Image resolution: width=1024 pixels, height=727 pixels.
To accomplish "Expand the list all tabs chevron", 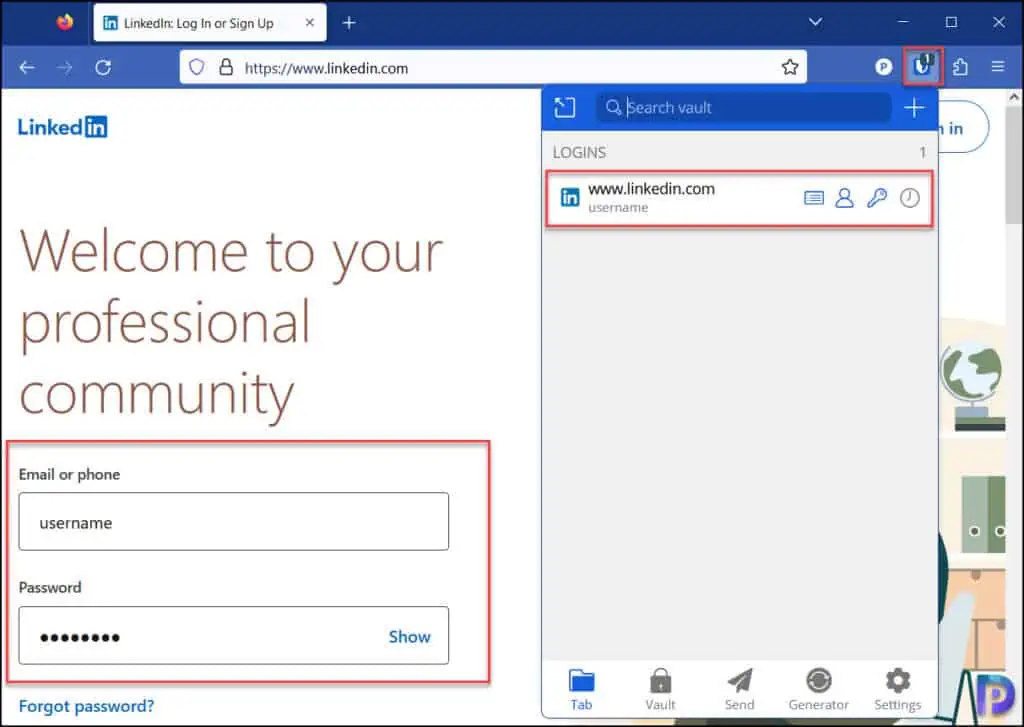I will pyautogui.click(x=815, y=22).
